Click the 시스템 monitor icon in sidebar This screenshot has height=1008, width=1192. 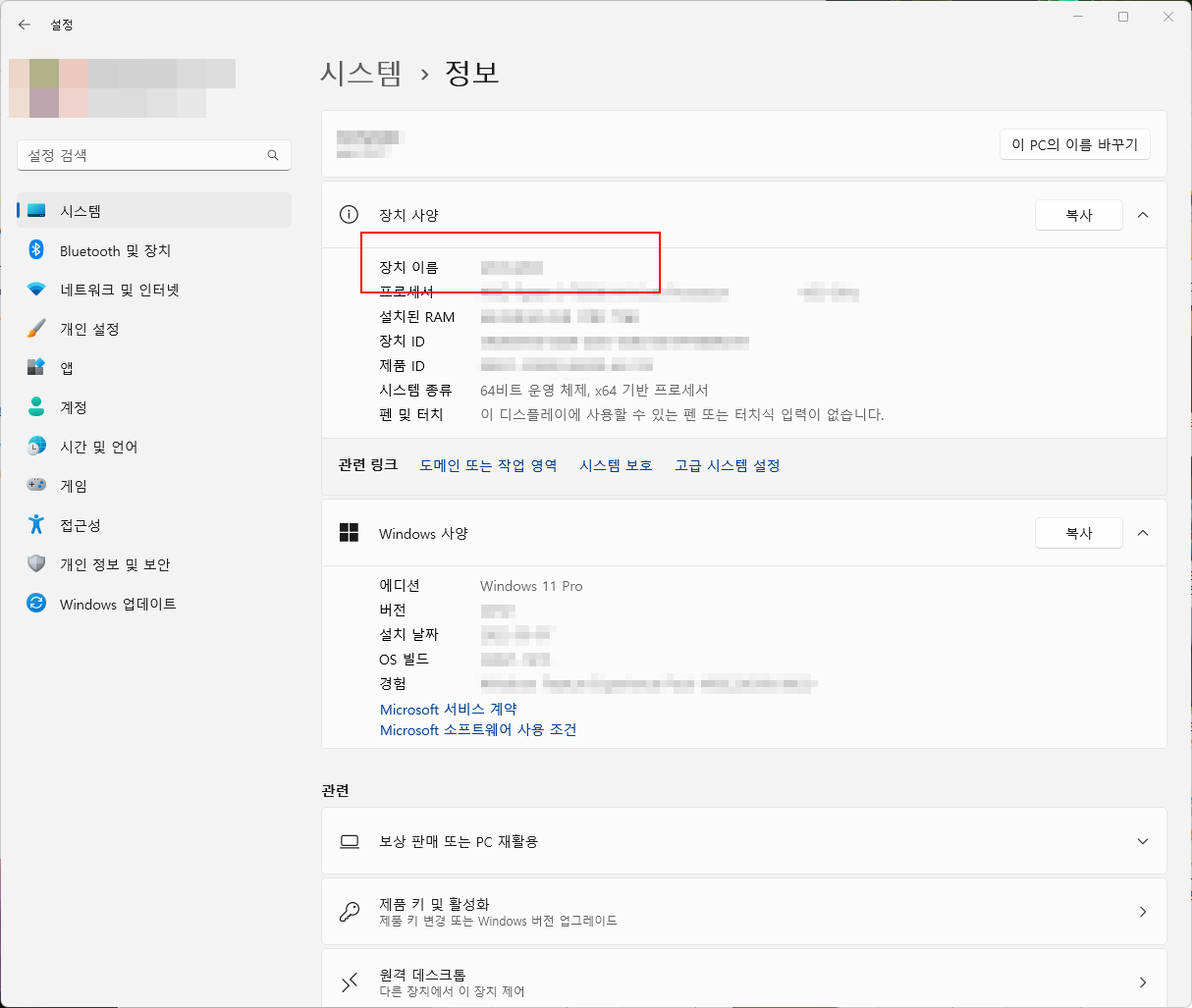pyautogui.click(x=36, y=211)
